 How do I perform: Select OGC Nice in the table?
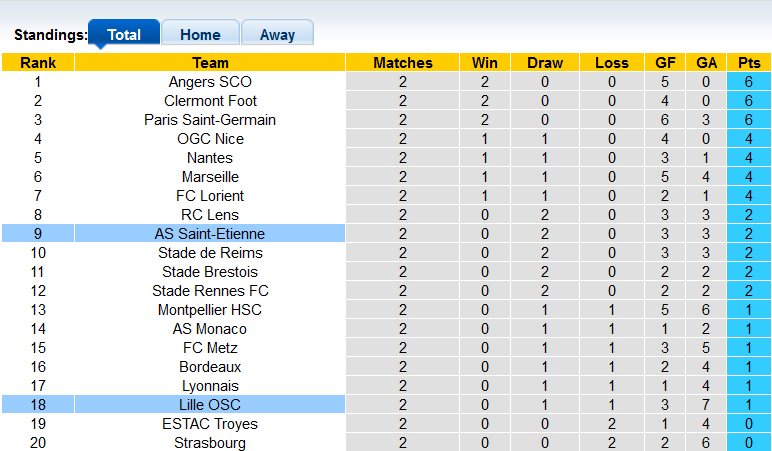(x=210, y=139)
